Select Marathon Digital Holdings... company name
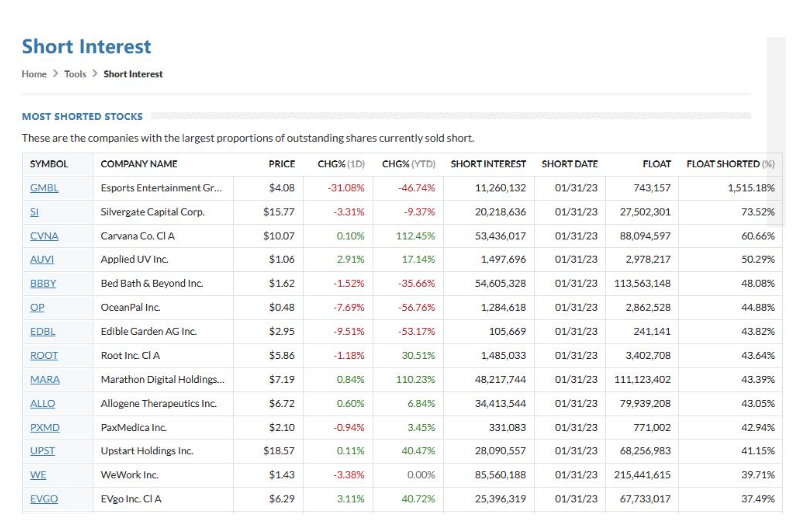The height and width of the screenshot is (522, 806). point(163,380)
